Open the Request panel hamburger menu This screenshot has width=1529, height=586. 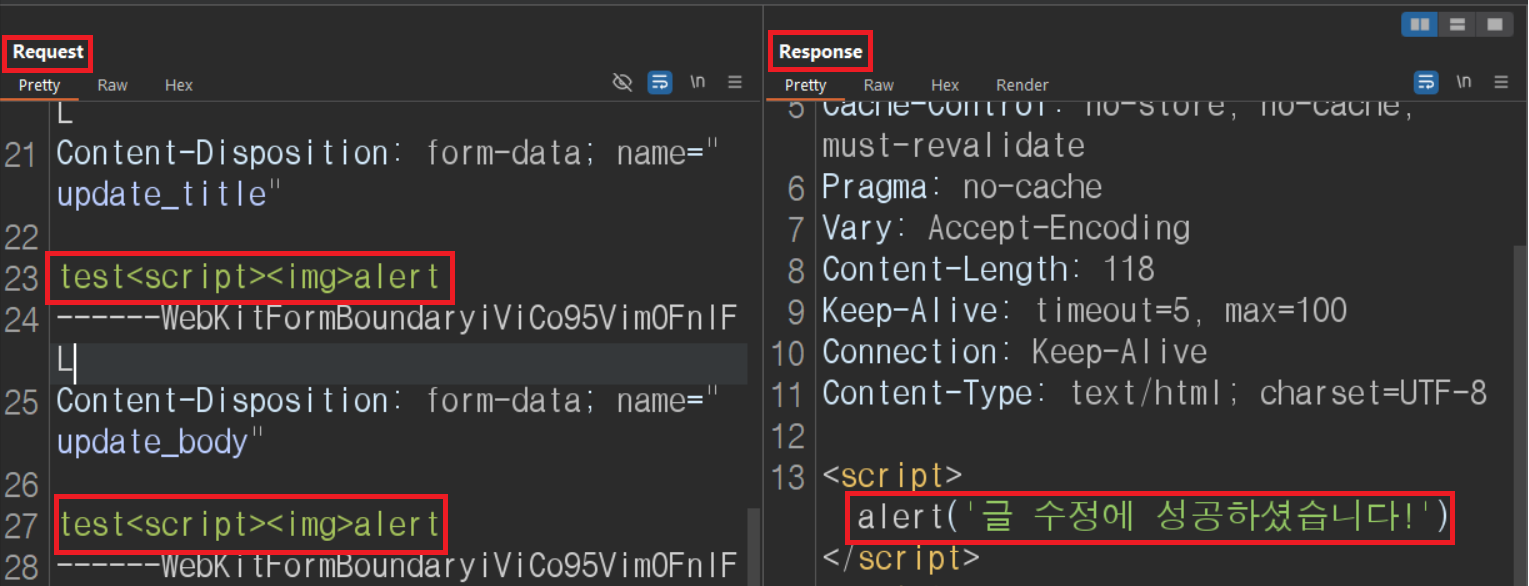pos(735,82)
